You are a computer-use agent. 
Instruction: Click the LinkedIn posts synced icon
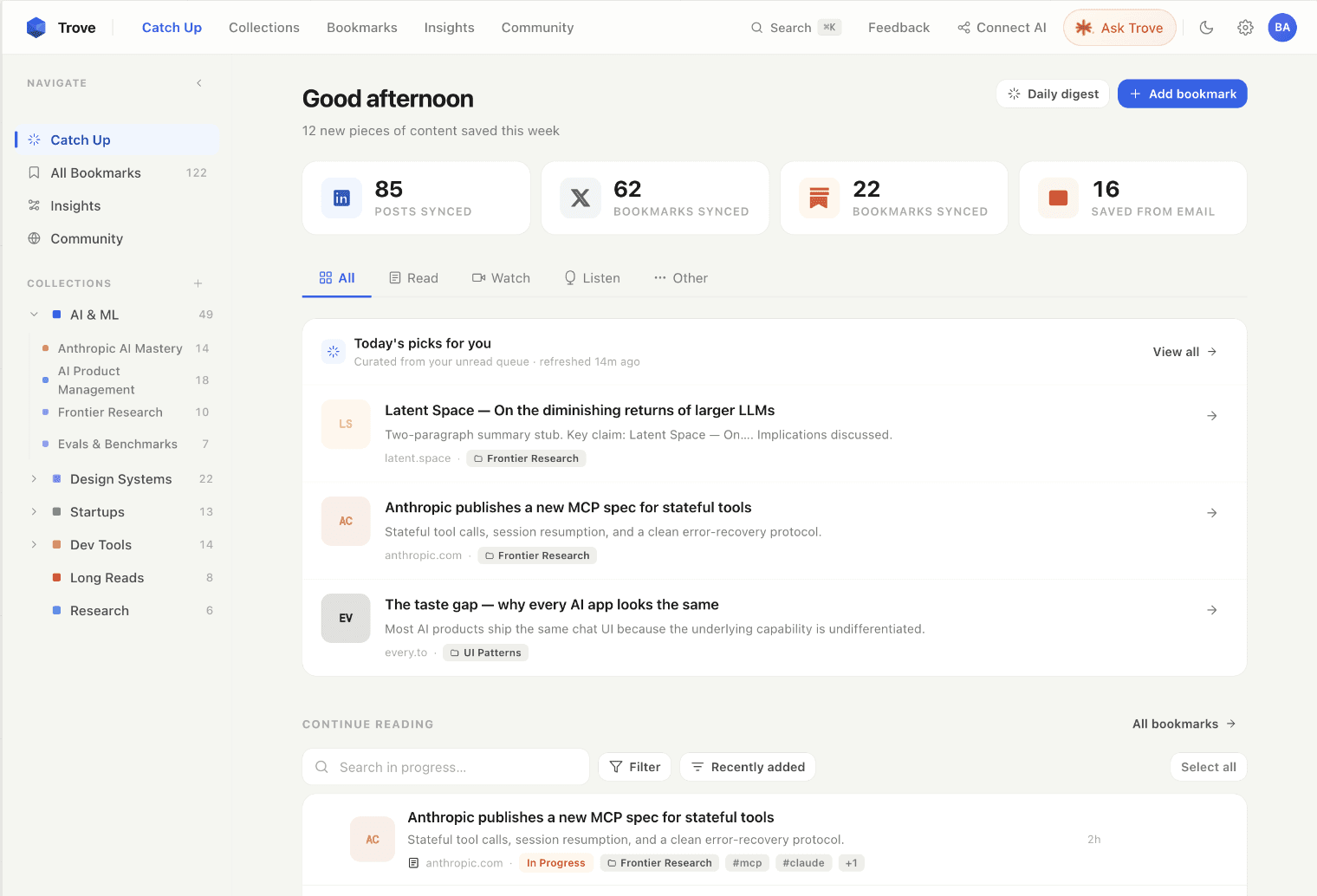coord(341,198)
